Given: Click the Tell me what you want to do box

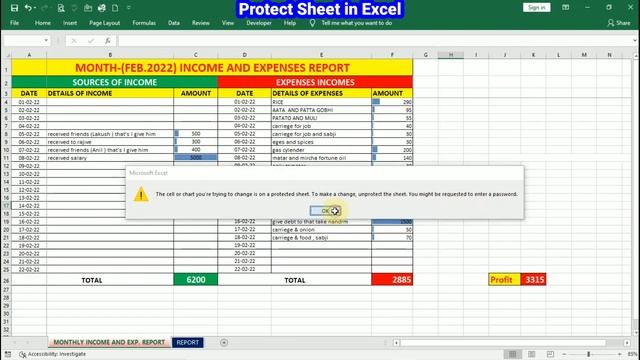Looking at the screenshot, I should click(356, 23).
